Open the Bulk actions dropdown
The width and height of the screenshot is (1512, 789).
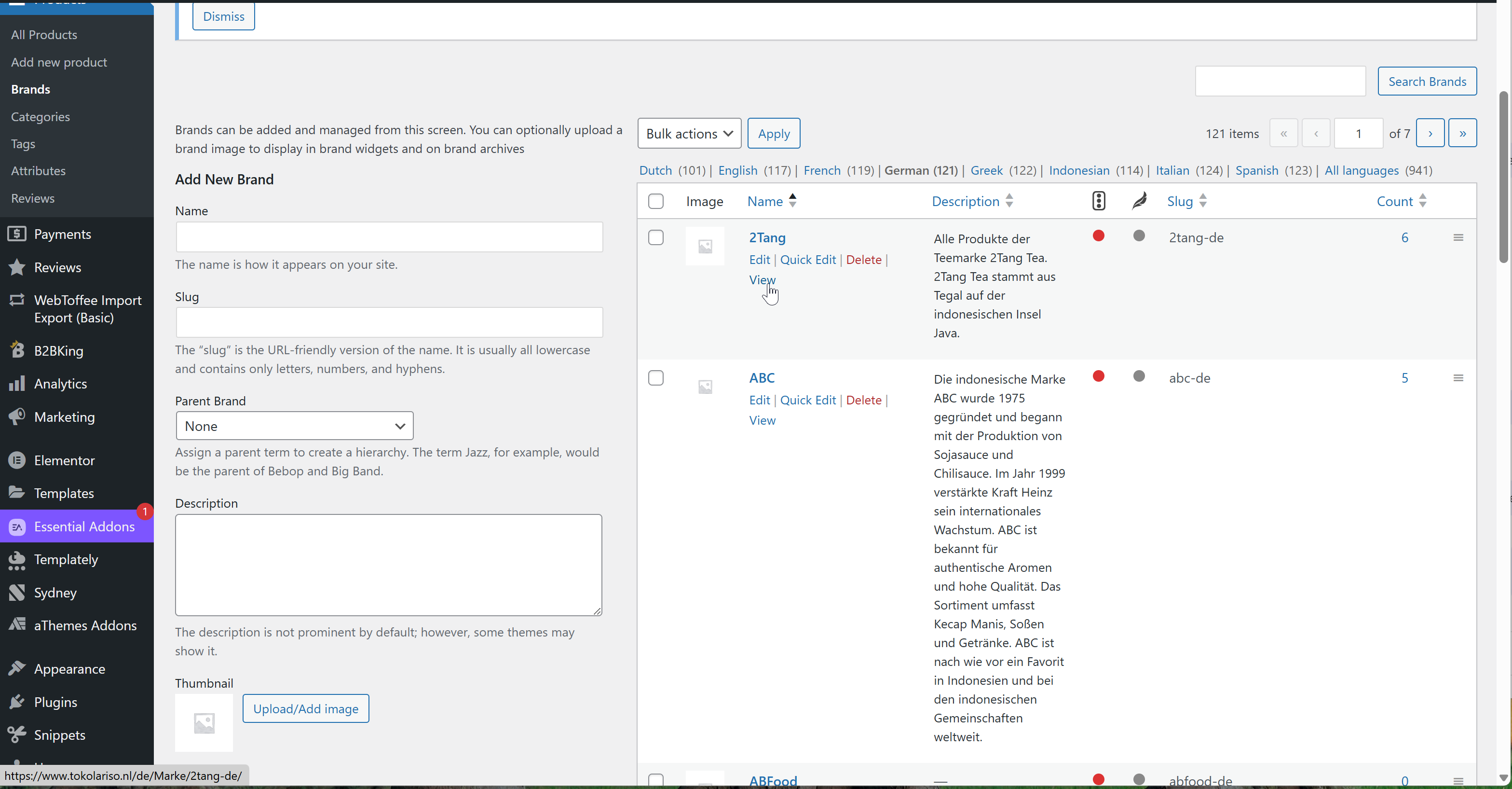pyautogui.click(x=689, y=133)
